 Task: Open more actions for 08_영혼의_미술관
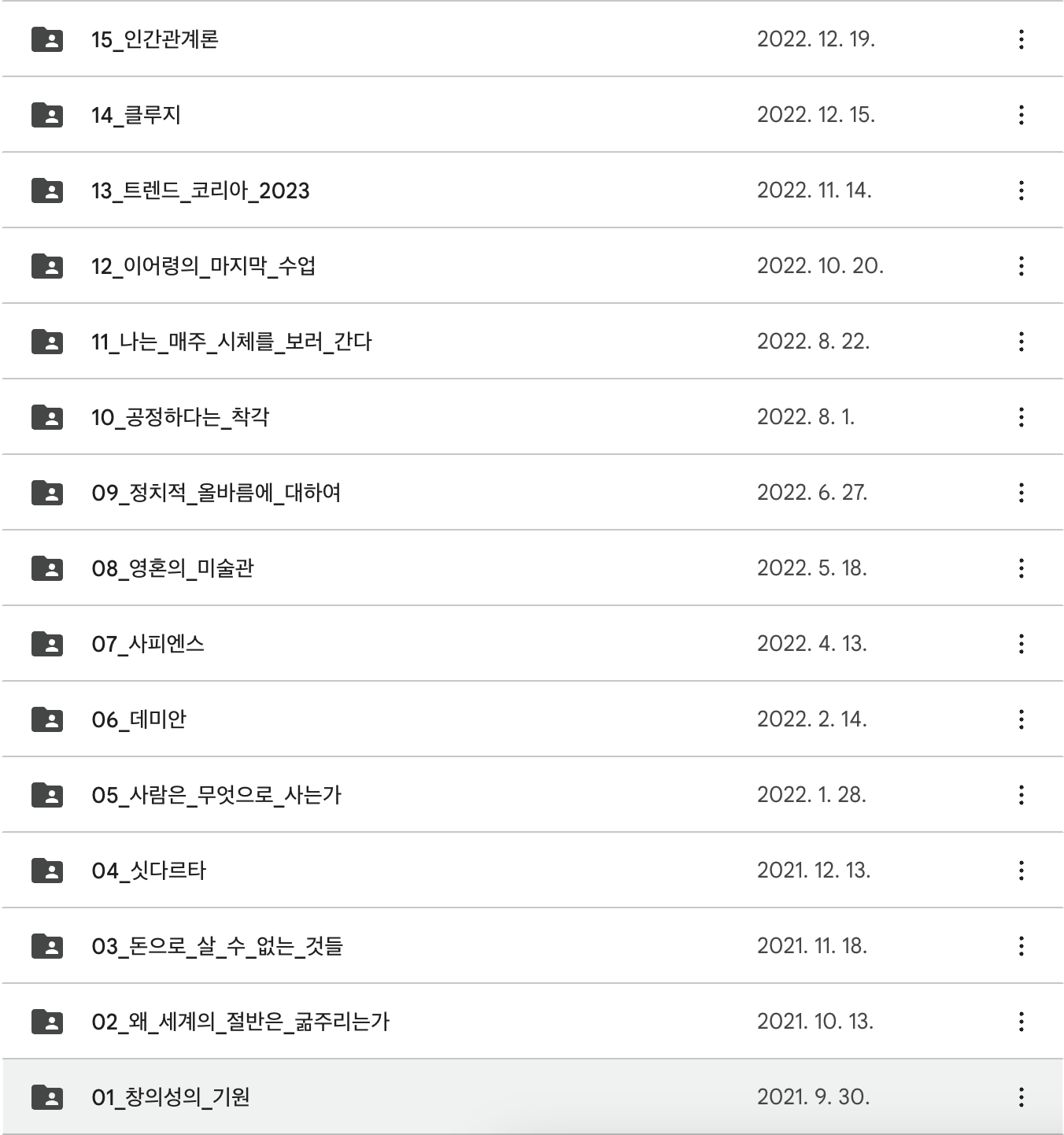(1021, 568)
